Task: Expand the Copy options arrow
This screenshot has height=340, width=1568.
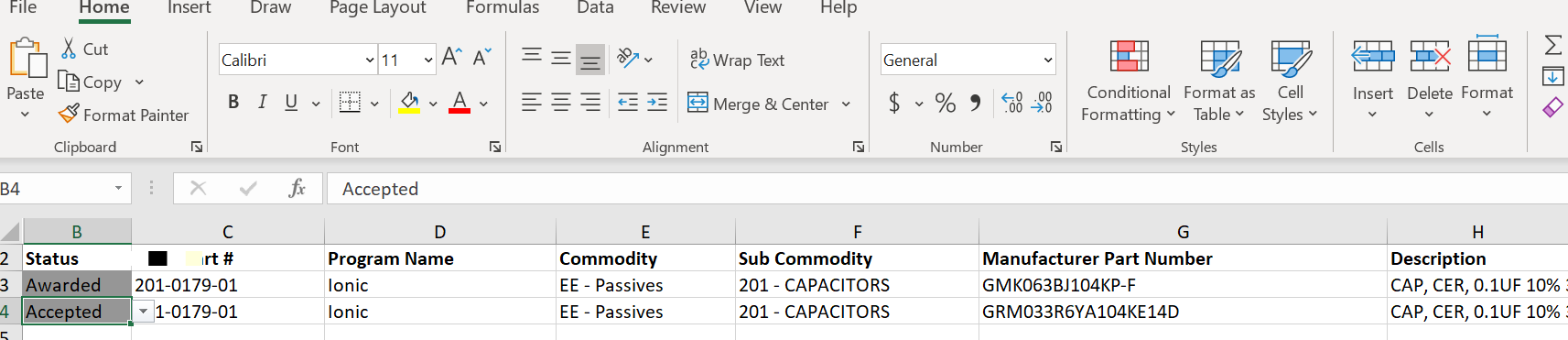Action: coord(139,82)
